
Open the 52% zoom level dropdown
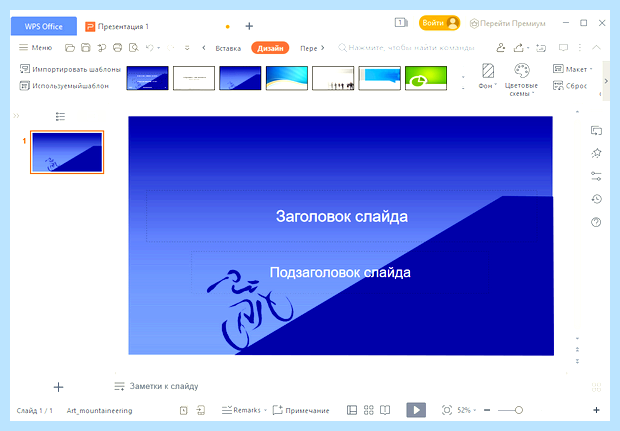(467, 410)
